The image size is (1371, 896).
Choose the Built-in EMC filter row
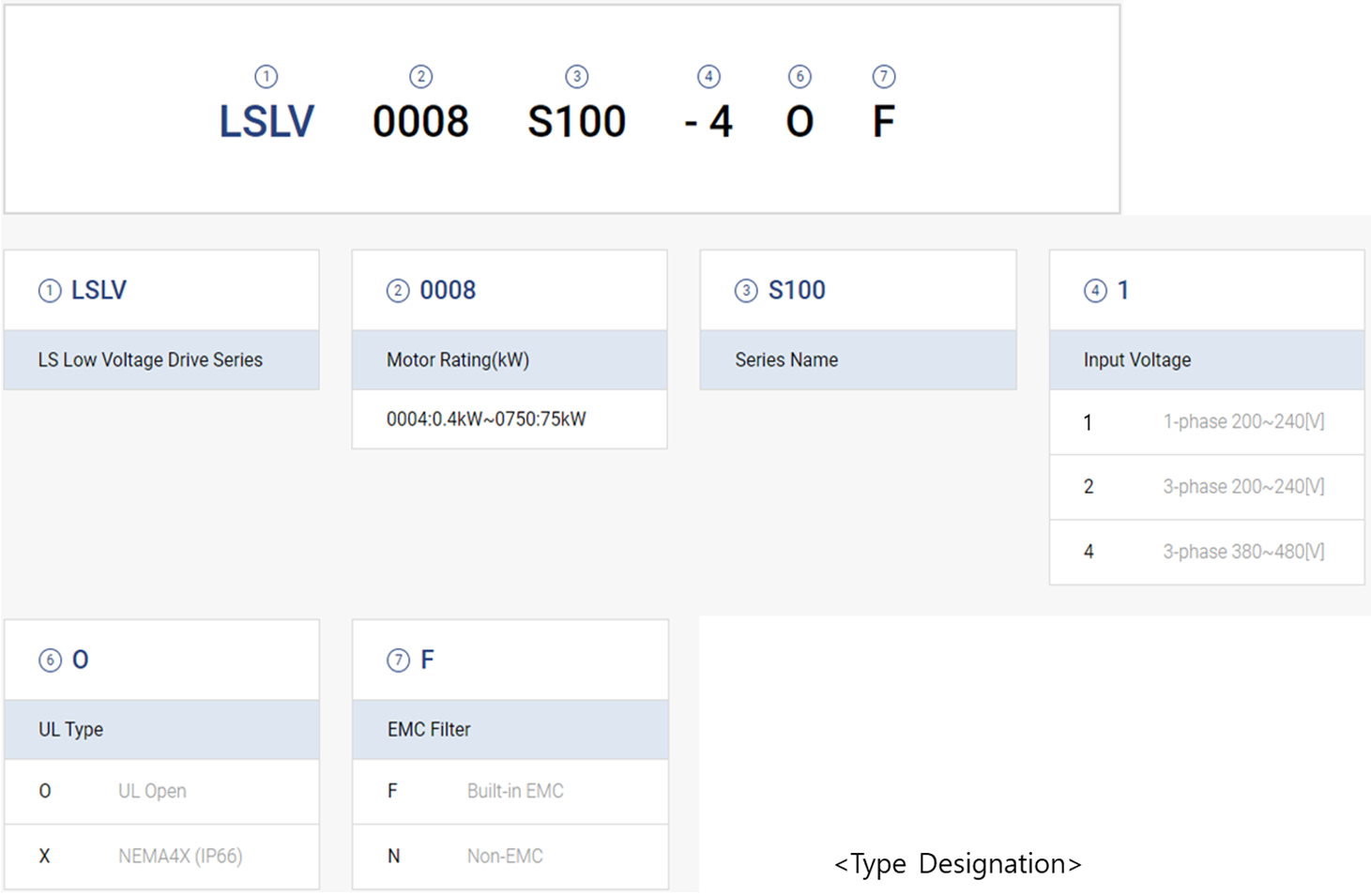[510, 791]
